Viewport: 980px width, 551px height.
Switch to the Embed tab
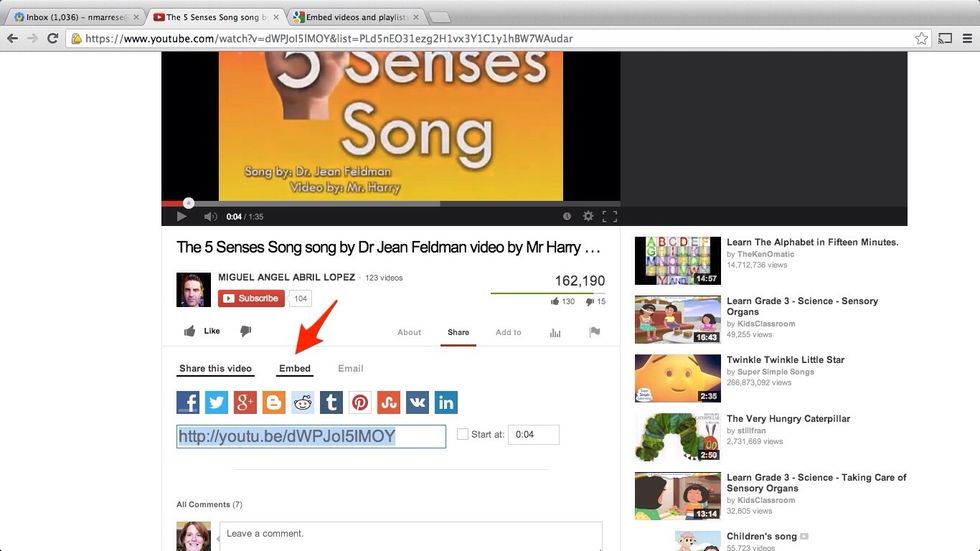[295, 369]
